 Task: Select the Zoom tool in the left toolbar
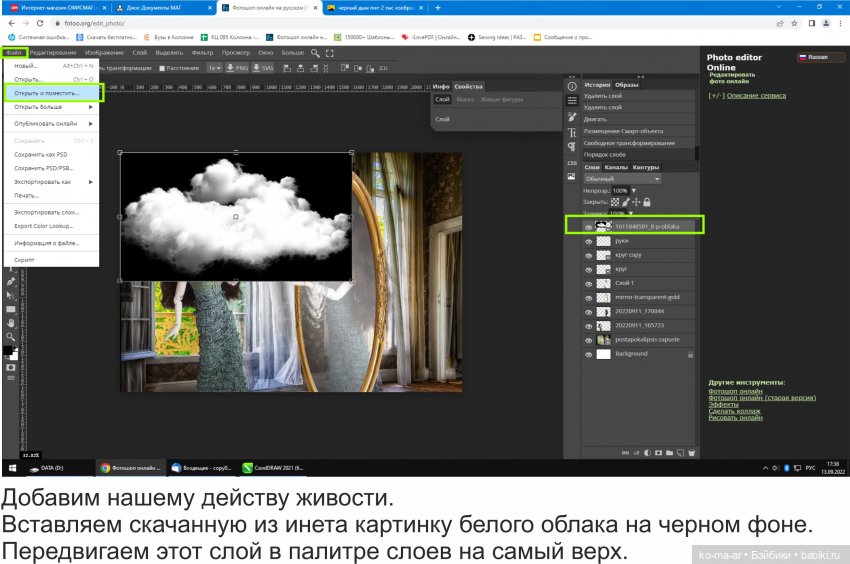point(11,337)
